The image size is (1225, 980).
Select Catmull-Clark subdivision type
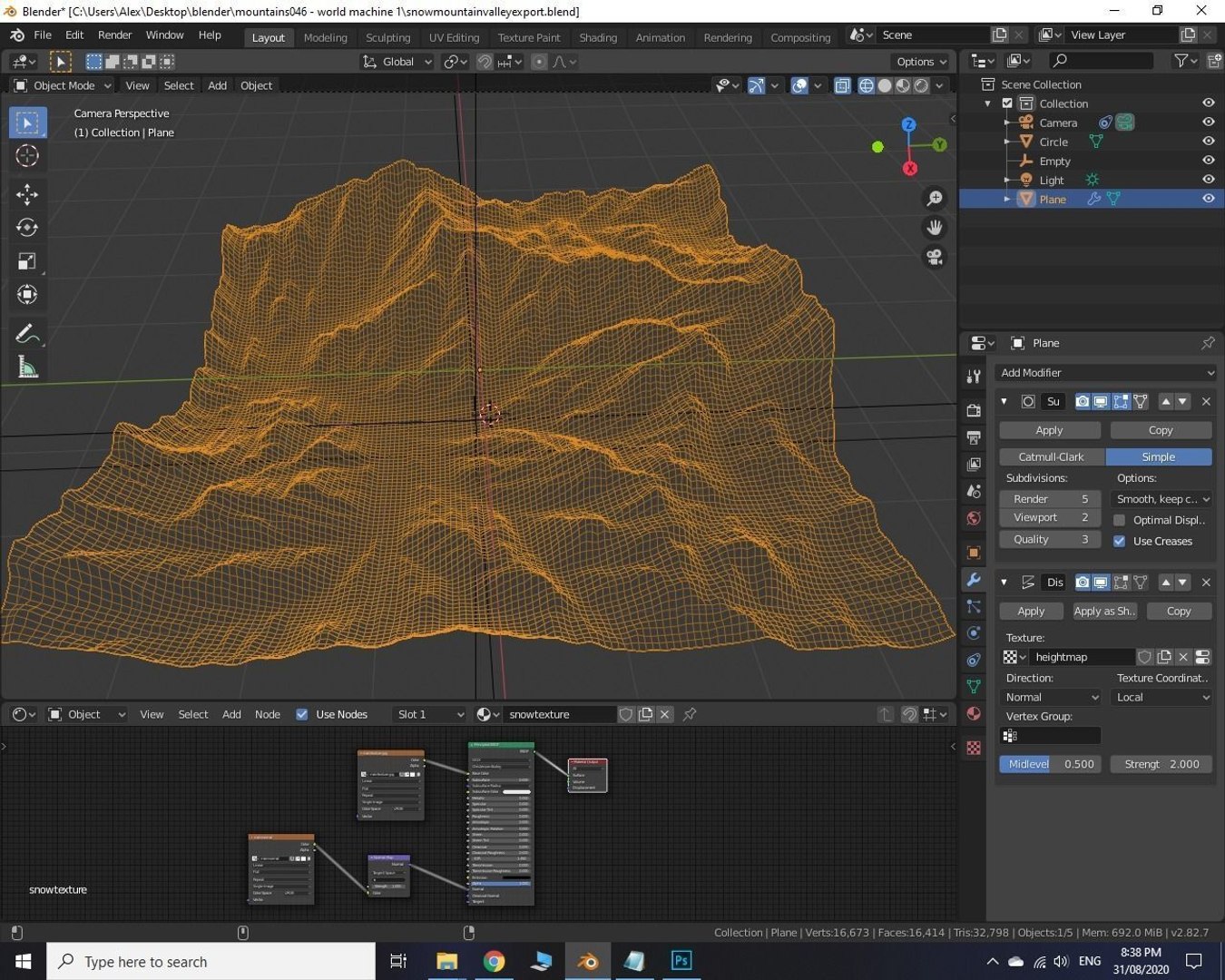coord(1052,456)
